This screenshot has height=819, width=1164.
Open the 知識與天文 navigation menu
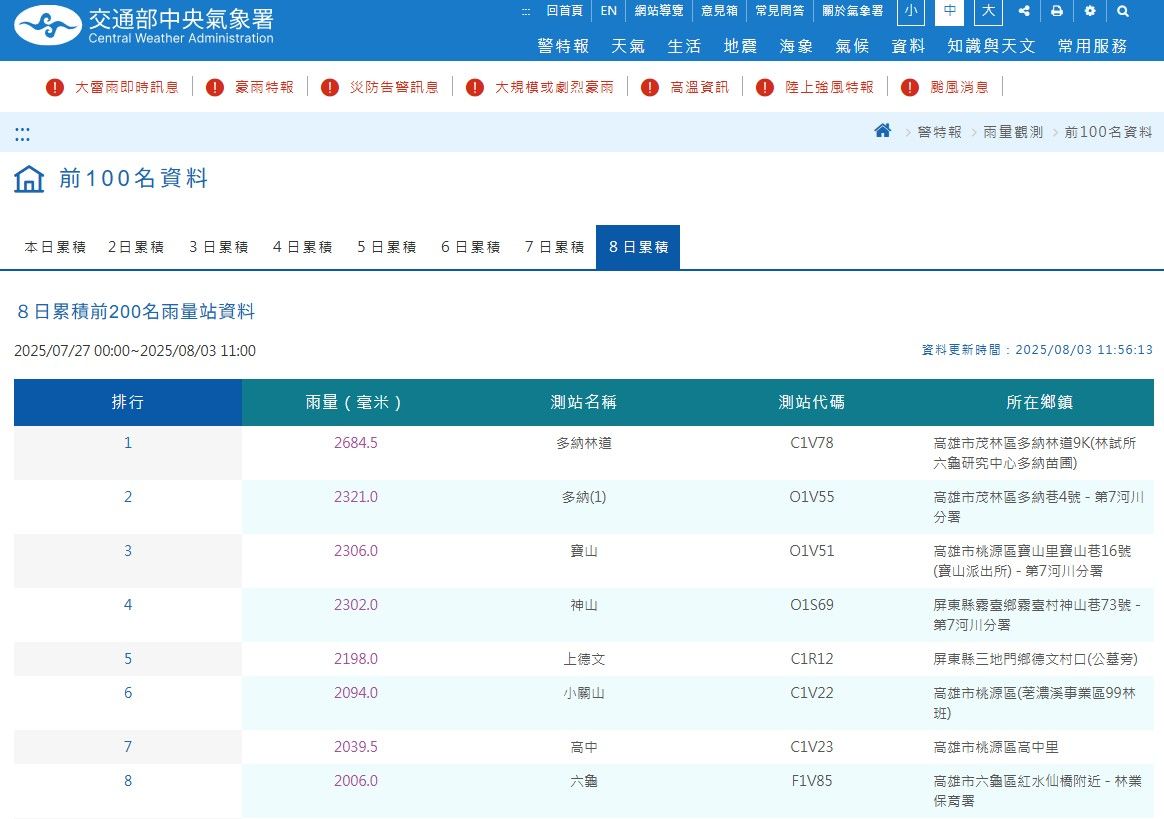pos(991,45)
